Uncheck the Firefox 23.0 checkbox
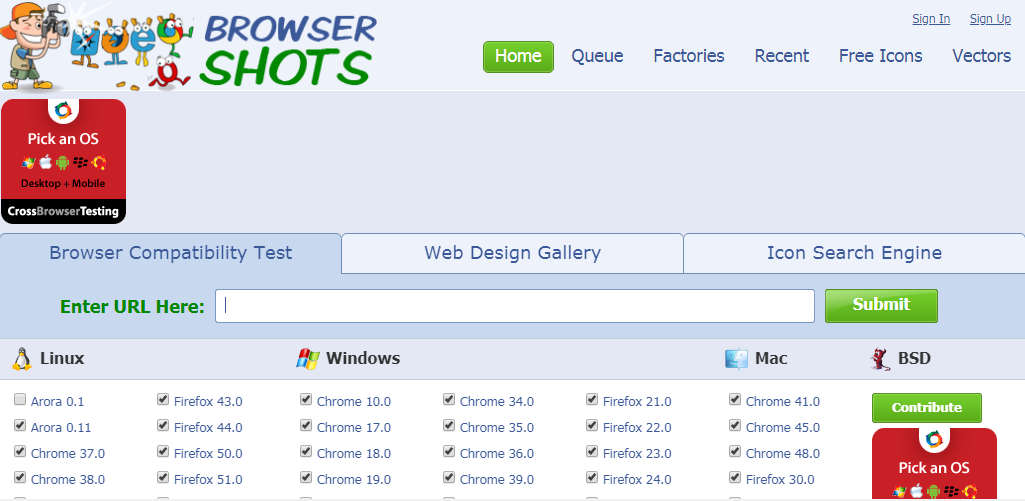The width and height of the screenshot is (1025, 501). pos(592,451)
